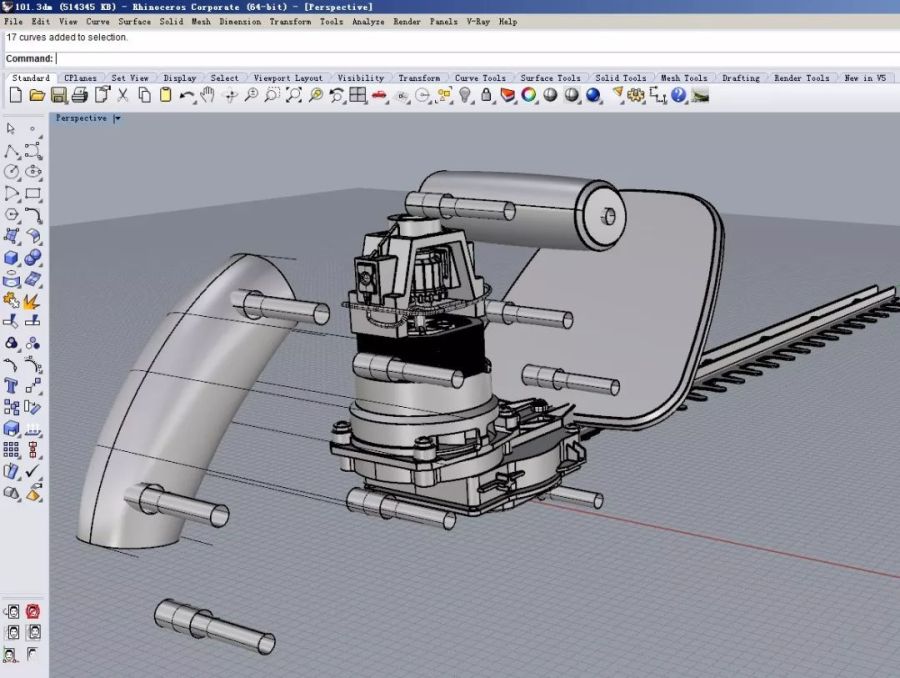
Task: Toggle object lock with padlock icon
Action: tap(486, 95)
